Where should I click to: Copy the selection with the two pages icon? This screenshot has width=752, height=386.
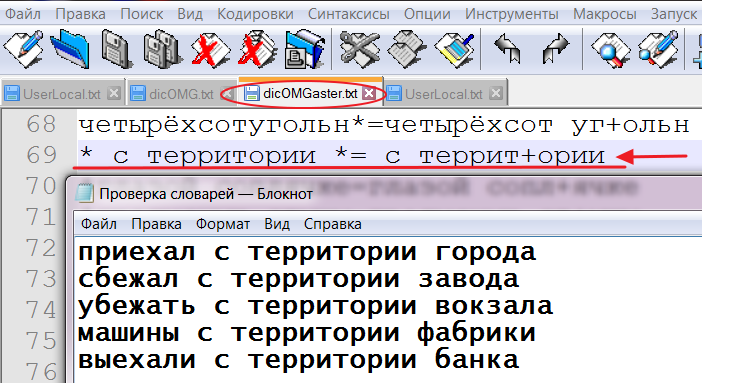407,49
